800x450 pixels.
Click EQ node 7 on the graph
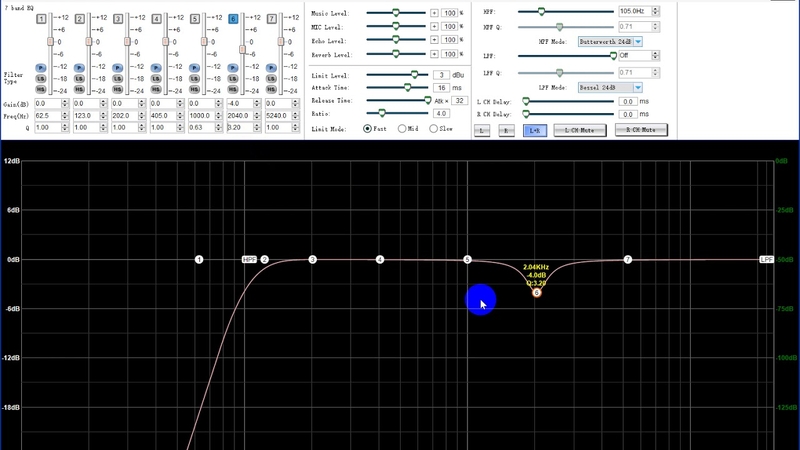pos(628,260)
